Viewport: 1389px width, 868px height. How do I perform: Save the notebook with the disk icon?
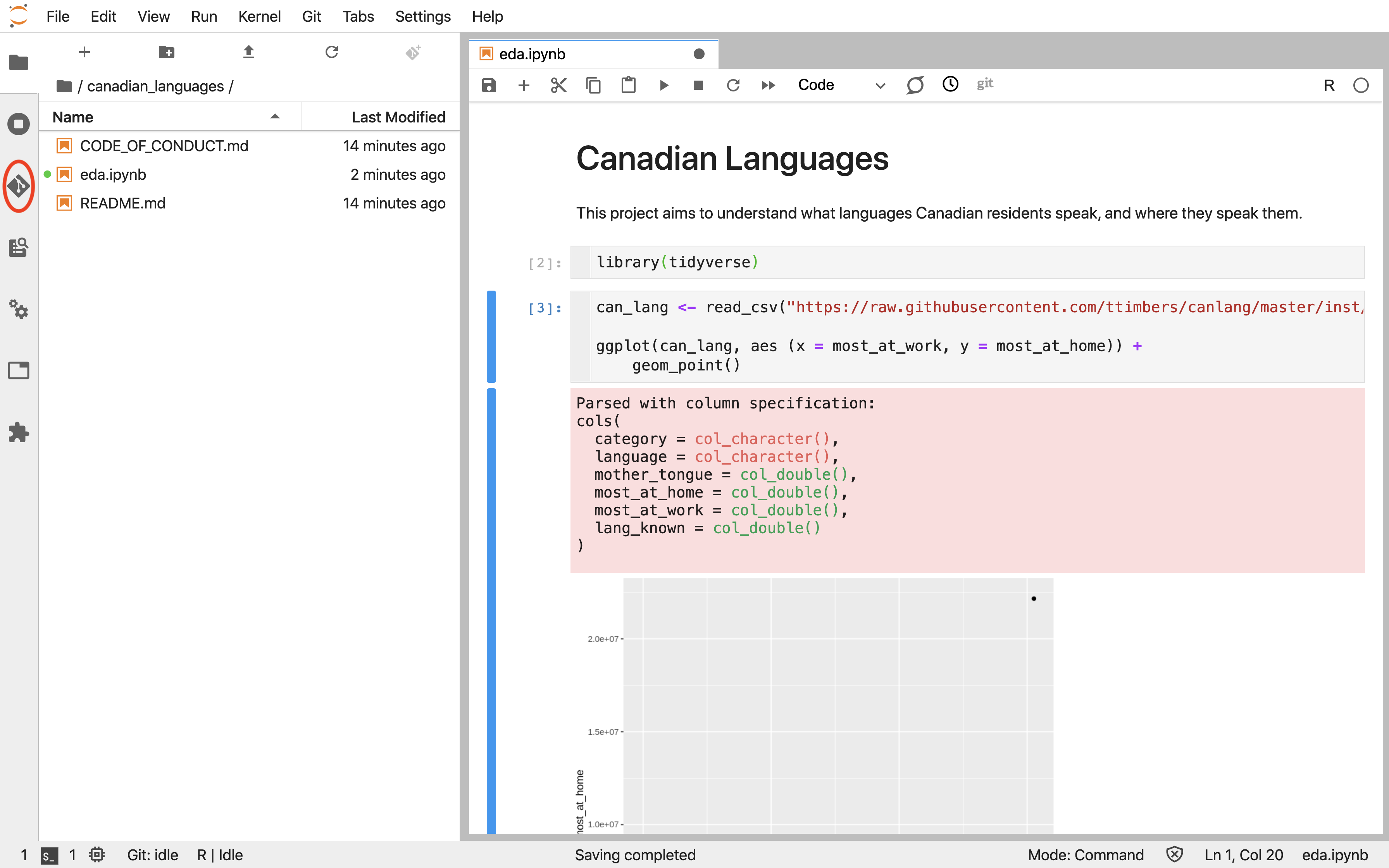tap(488, 86)
